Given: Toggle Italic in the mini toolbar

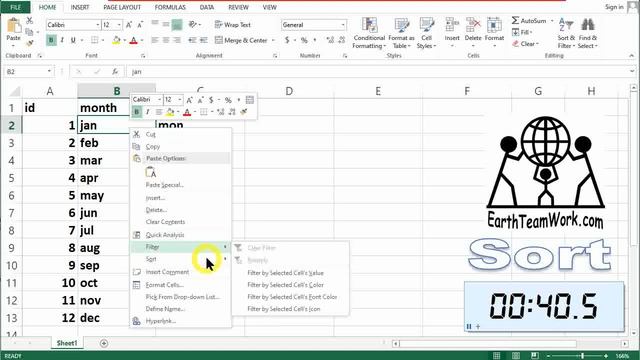Looking at the screenshot, I should click(x=147, y=112).
